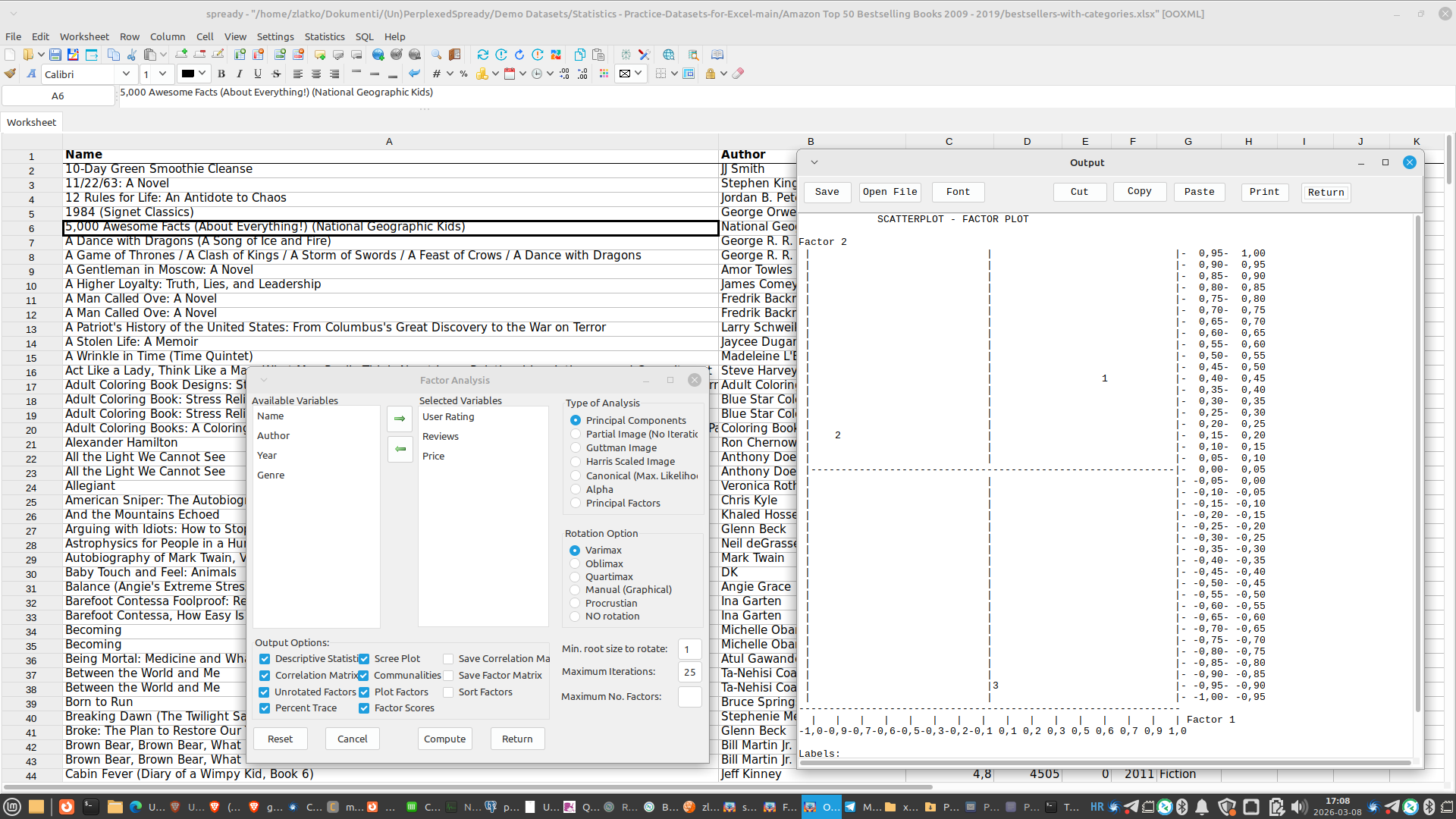Click the eraser clear formatting icon
The height and width of the screenshot is (819, 1456).
pyautogui.click(x=738, y=74)
